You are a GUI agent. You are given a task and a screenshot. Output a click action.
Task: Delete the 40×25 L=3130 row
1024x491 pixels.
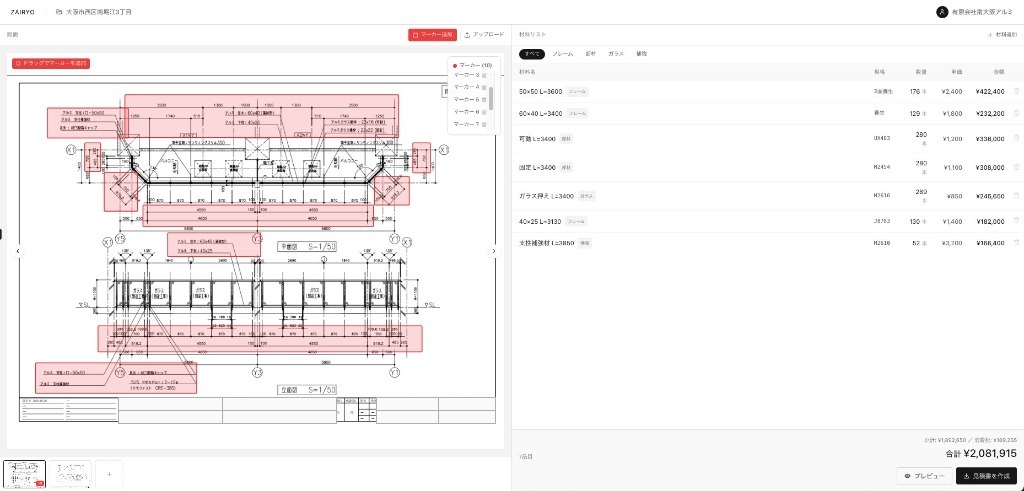1016,221
